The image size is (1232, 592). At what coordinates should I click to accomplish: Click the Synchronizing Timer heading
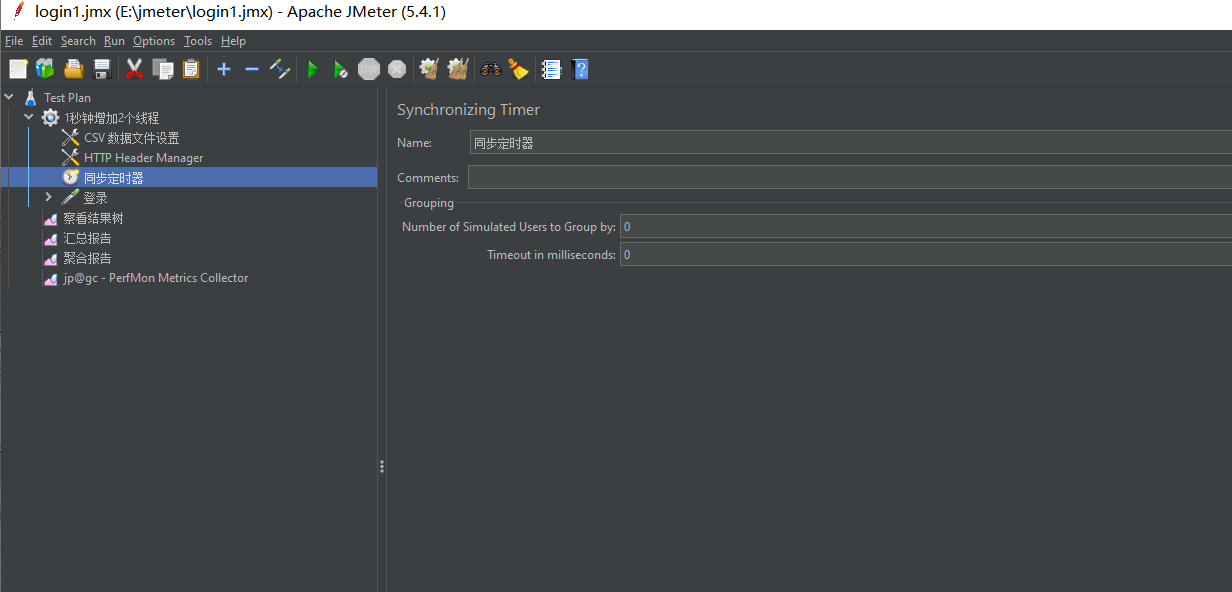468,110
